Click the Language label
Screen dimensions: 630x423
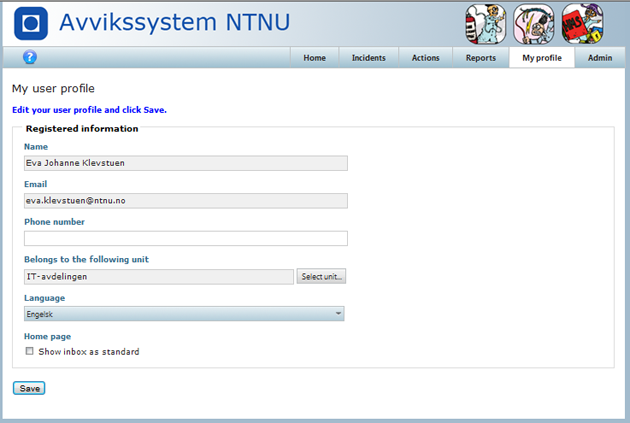44,298
